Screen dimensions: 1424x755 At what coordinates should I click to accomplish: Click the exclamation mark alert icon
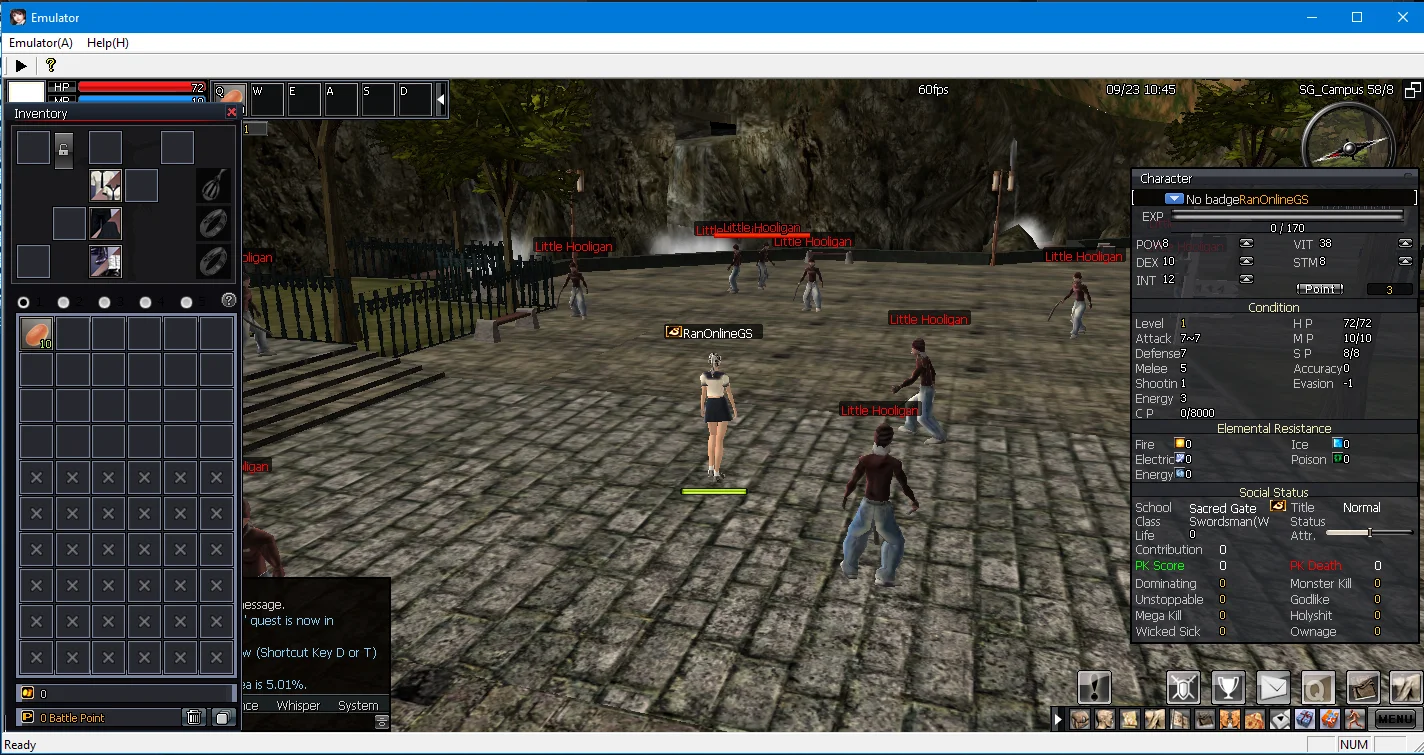(x=1095, y=687)
